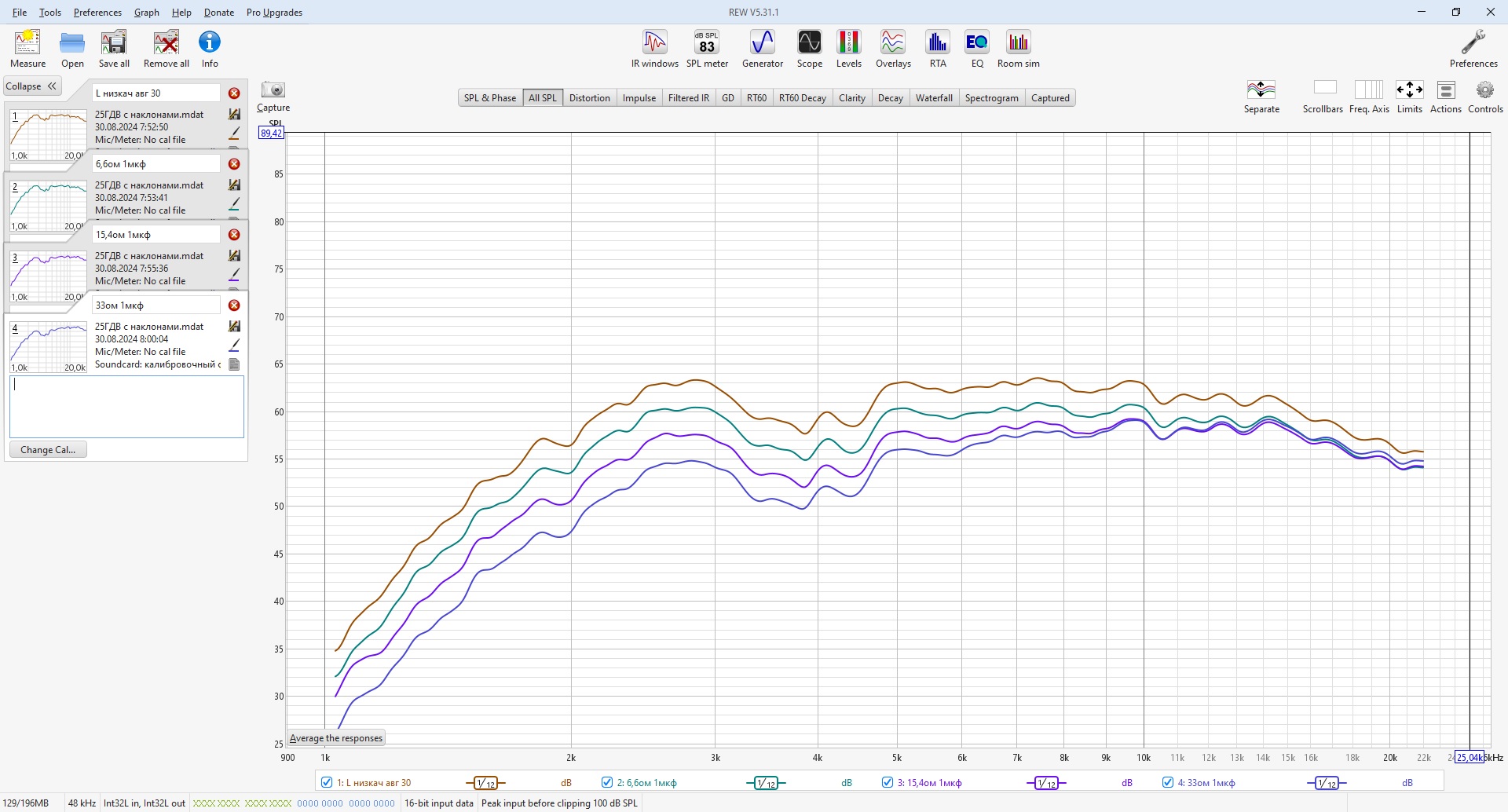Open the Graph menu
Screen dimensions: 1508x812
(x=147, y=13)
